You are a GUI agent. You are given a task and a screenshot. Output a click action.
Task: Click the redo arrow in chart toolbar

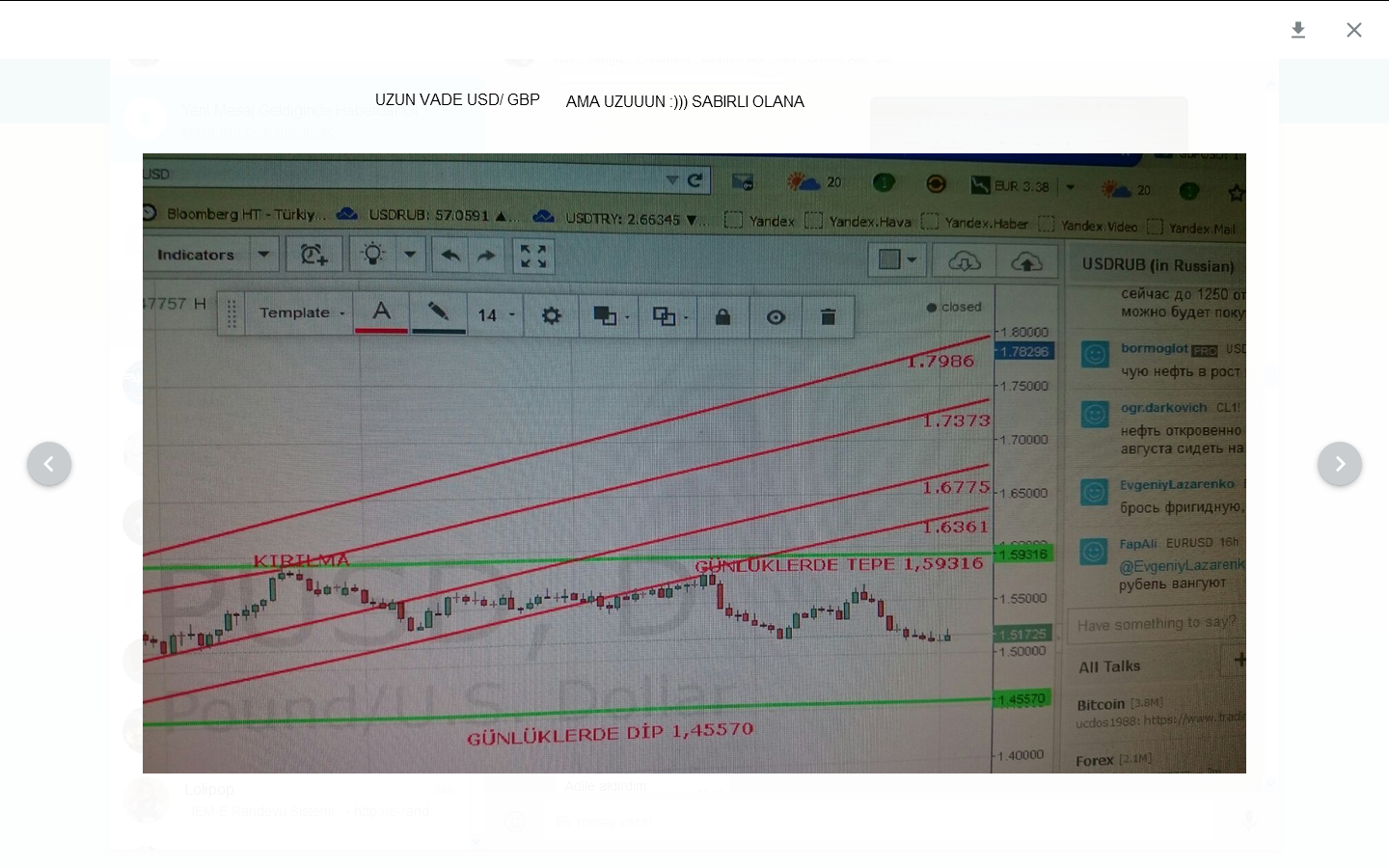(487, 256)
